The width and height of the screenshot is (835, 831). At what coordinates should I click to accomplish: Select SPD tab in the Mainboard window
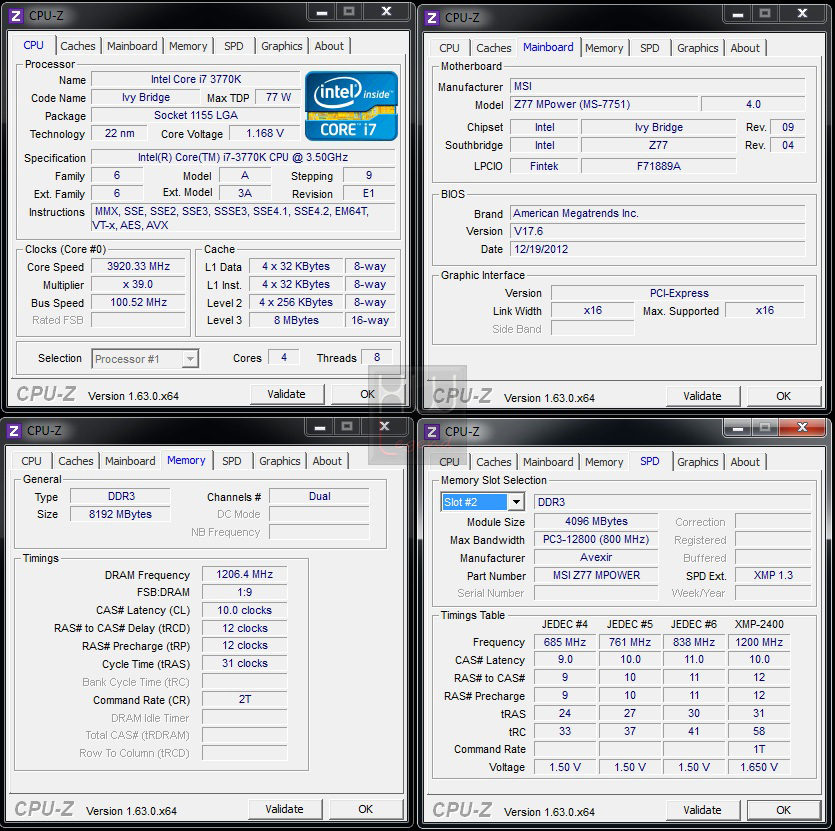(650, 48)
